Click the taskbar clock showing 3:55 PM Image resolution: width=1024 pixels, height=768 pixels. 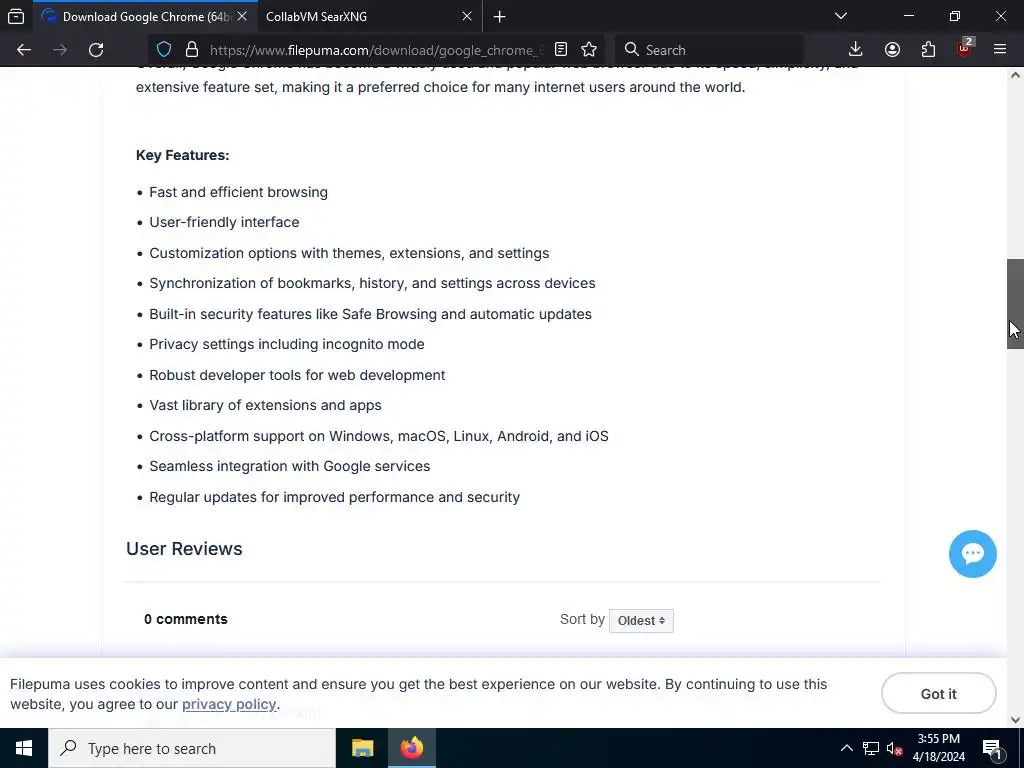[938, 748]
